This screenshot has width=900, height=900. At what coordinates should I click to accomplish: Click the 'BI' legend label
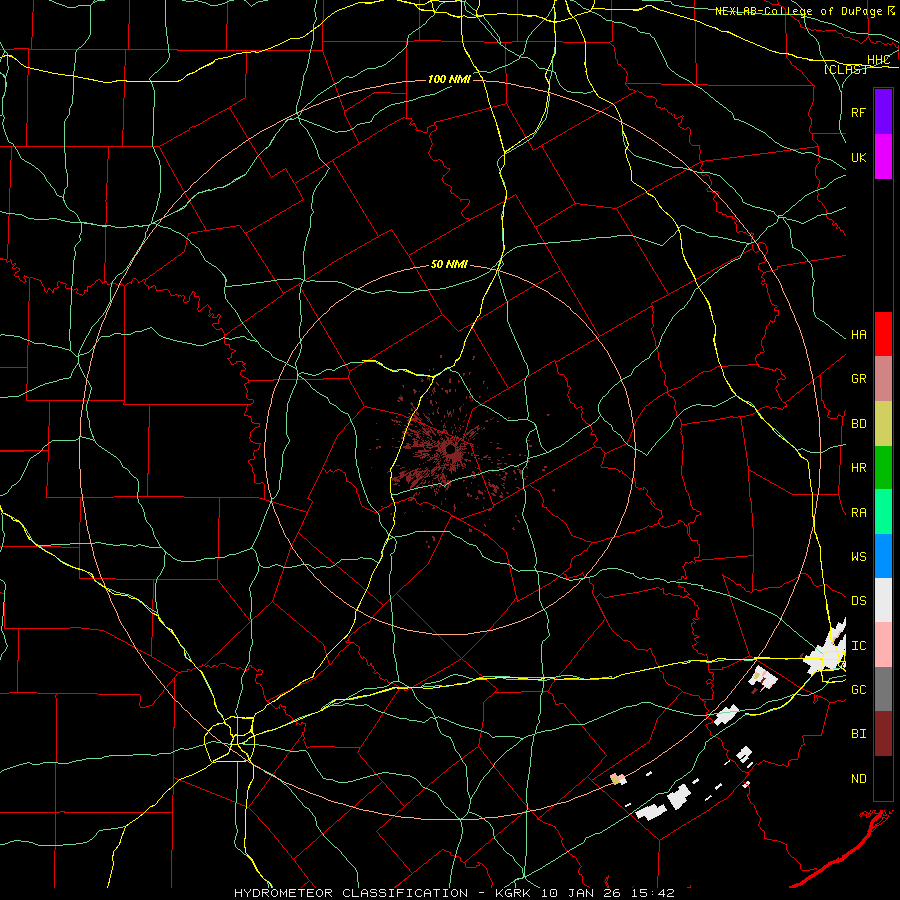pos(858,734)
